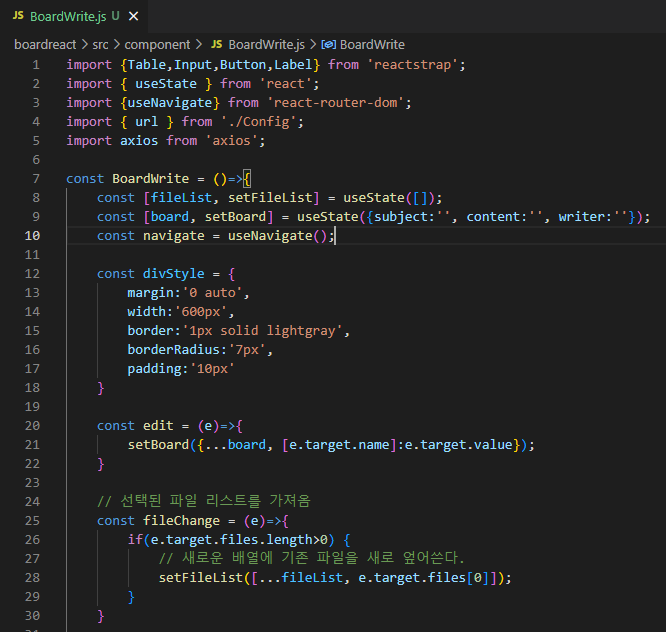Click the BoardWrite symbol in the breadcrumb
666x632 pixels.
pos(372,44)
